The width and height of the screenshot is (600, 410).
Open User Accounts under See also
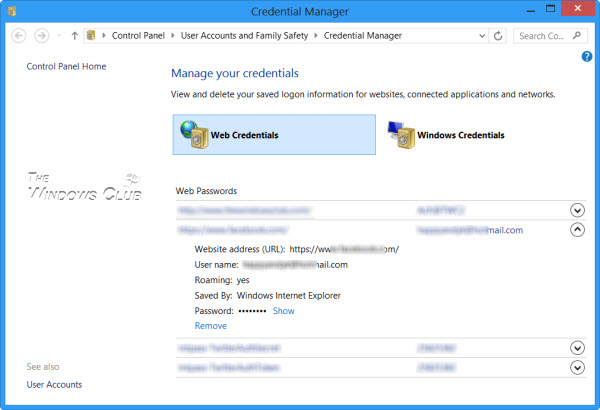point(54,384)
